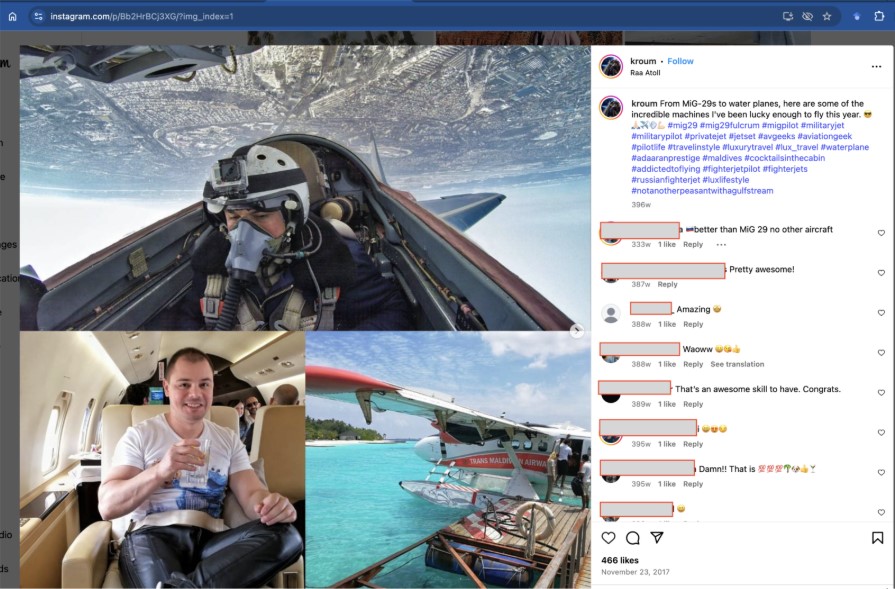Like the 'Waoww' comment
895x589 pixels.
[881, 353]
